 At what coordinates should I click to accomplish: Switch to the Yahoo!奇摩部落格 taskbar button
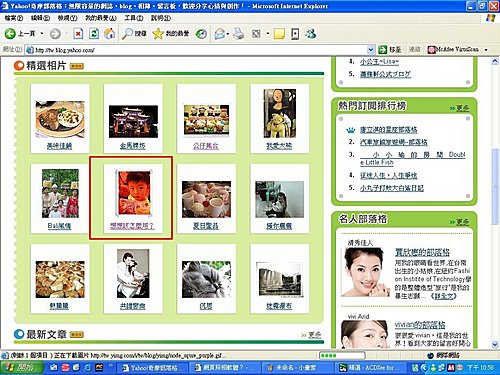[152, 368]
